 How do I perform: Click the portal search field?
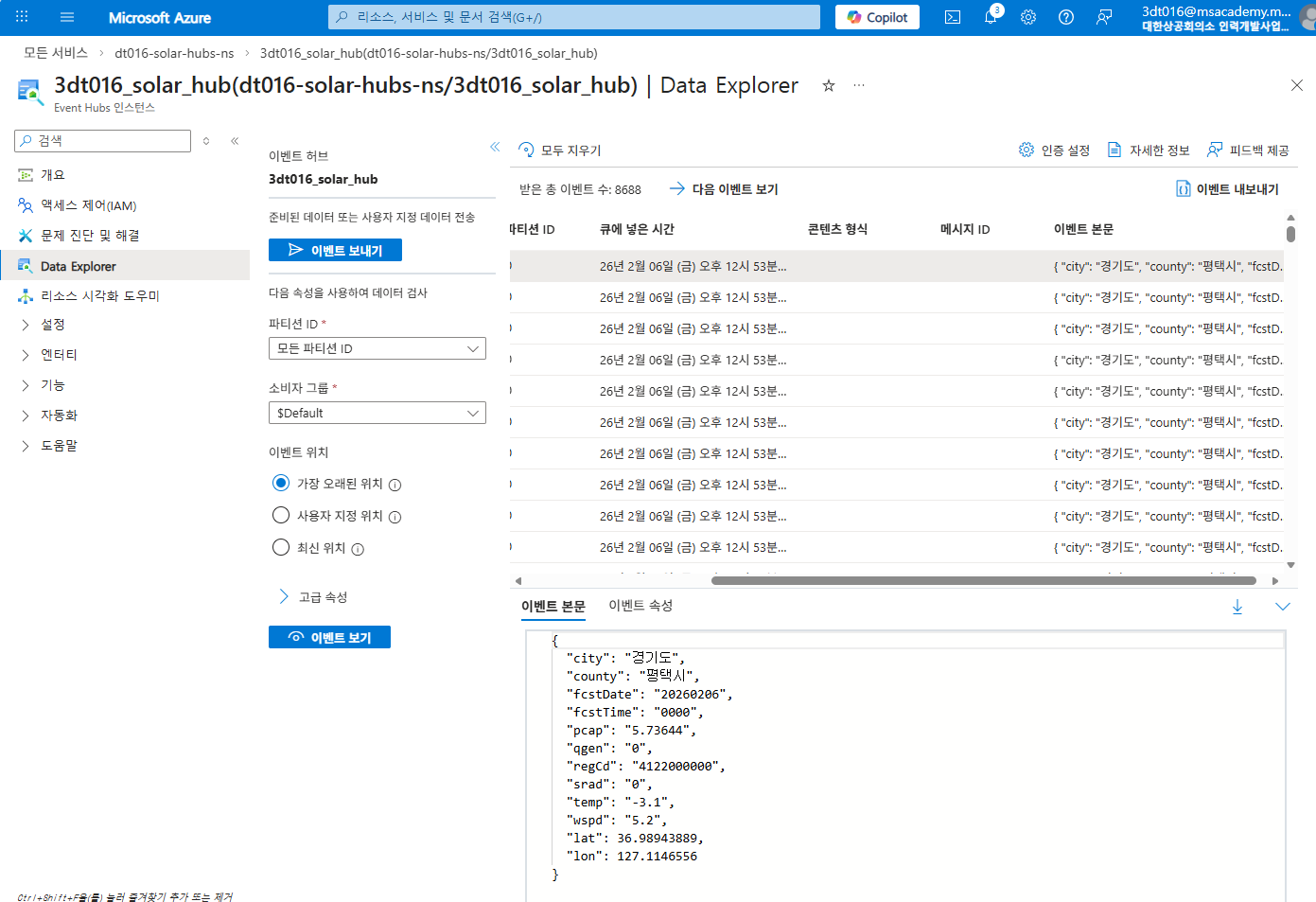coord(574,17)
